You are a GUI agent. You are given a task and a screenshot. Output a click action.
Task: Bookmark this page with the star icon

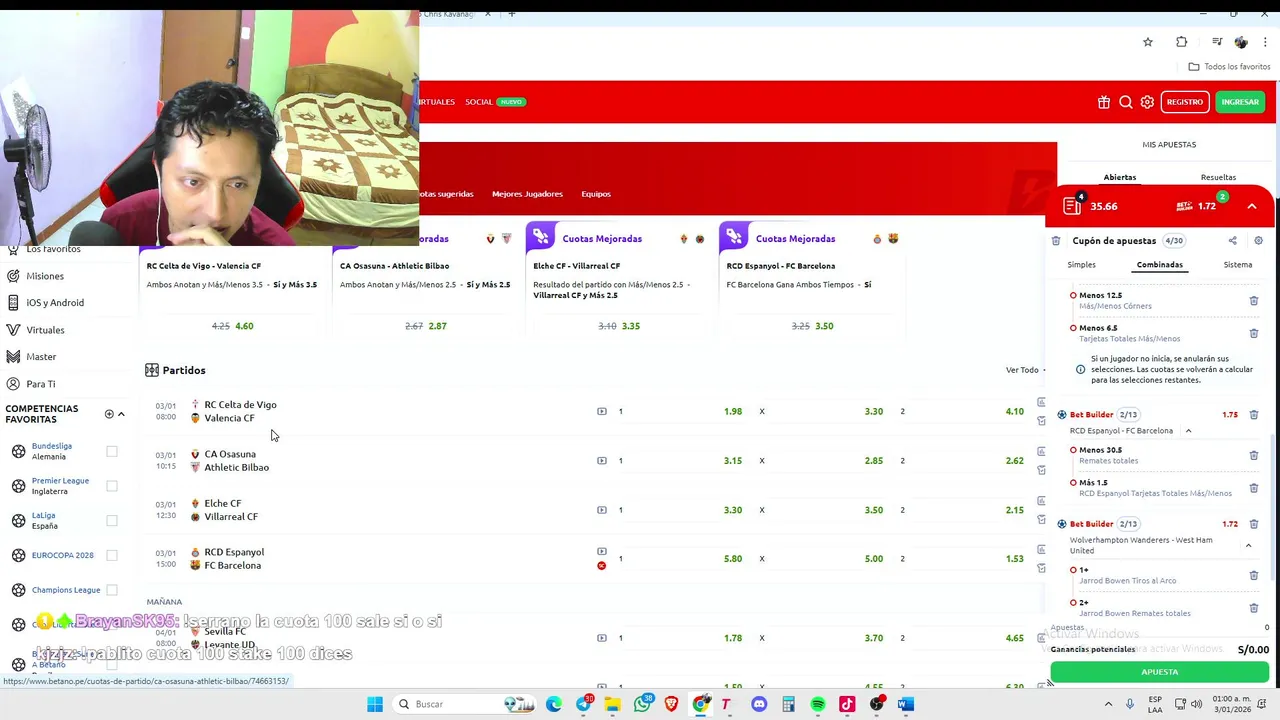coord(1148,42)
